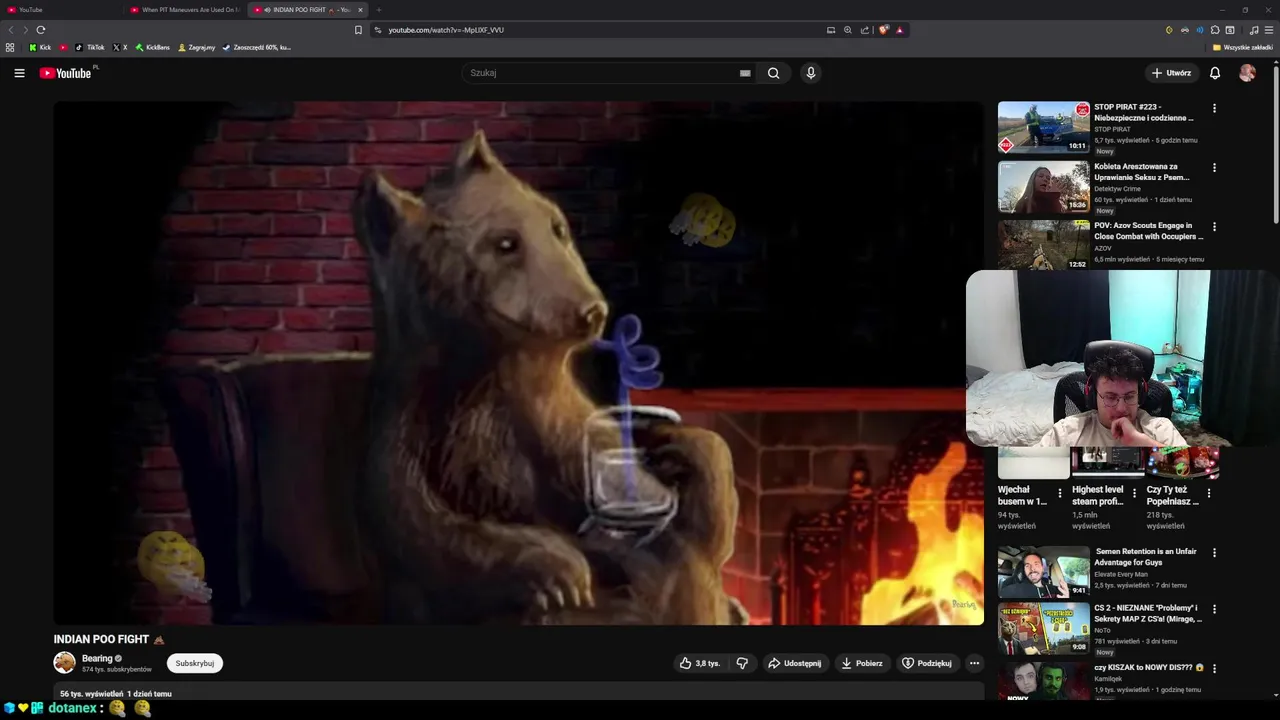Viewport: 1280px width, 720px height.
Task: Bookmark this page icon in address bar
Action: point(359,30)
